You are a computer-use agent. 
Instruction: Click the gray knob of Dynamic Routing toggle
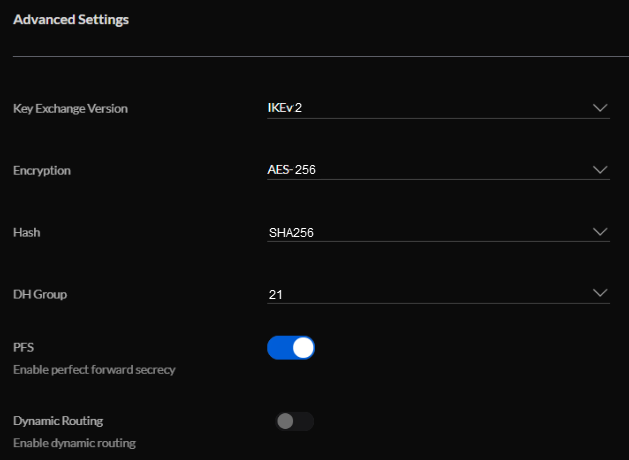coord(286,421)
